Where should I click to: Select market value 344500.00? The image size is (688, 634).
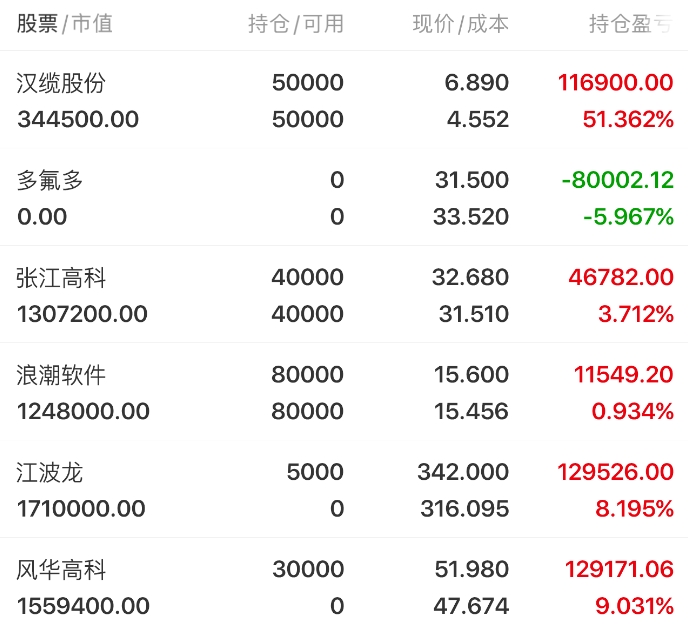pos(78,119)
